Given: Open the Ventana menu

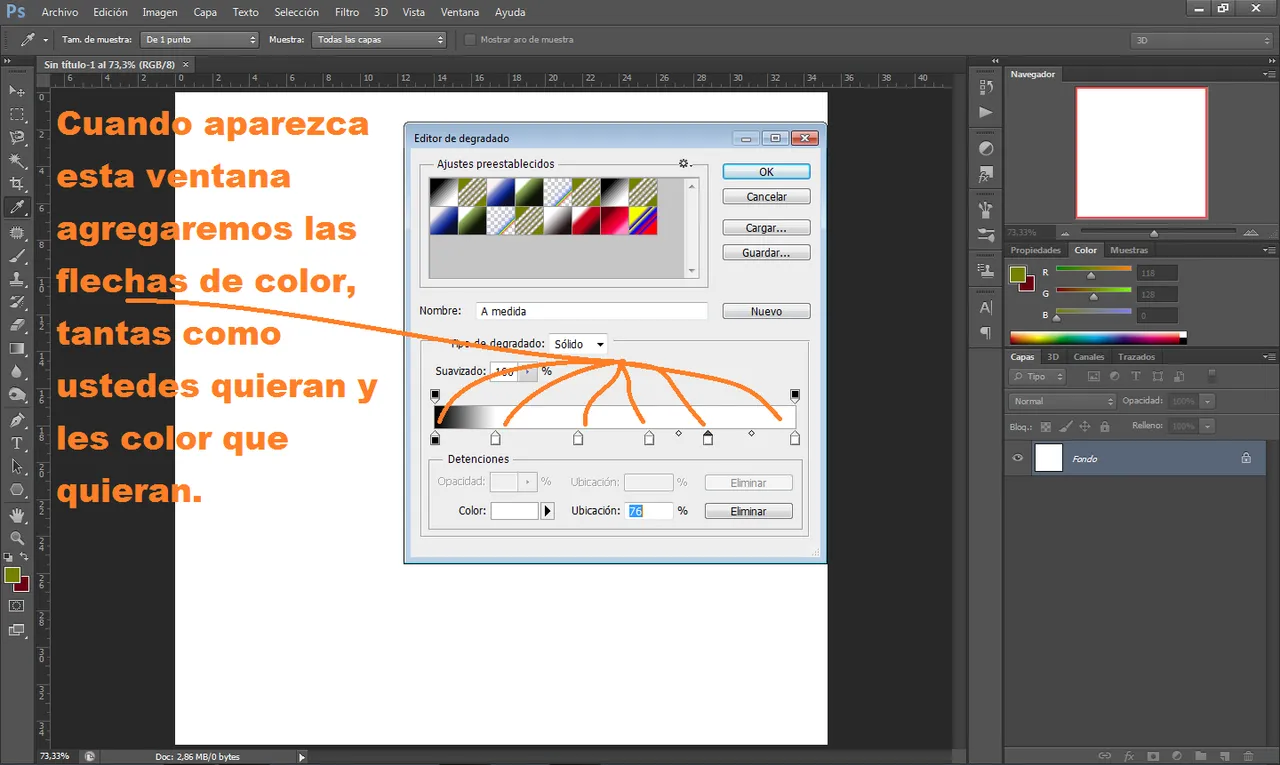Looking at the screenshot, I should point(460,12).
